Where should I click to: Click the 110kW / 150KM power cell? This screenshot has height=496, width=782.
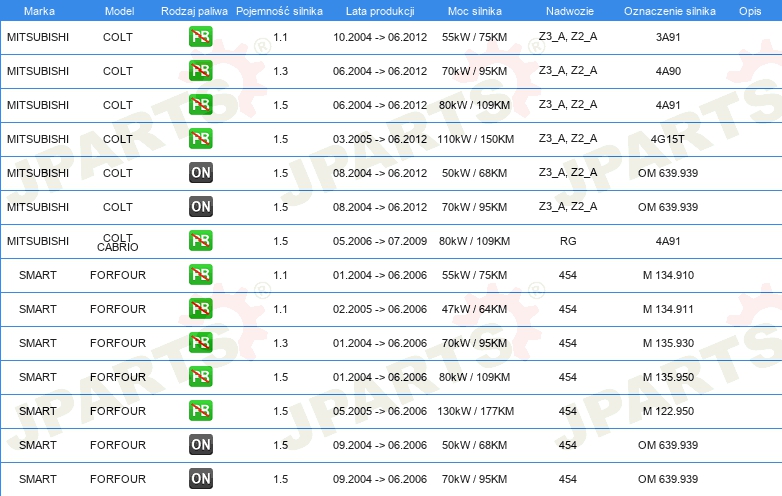475,139
